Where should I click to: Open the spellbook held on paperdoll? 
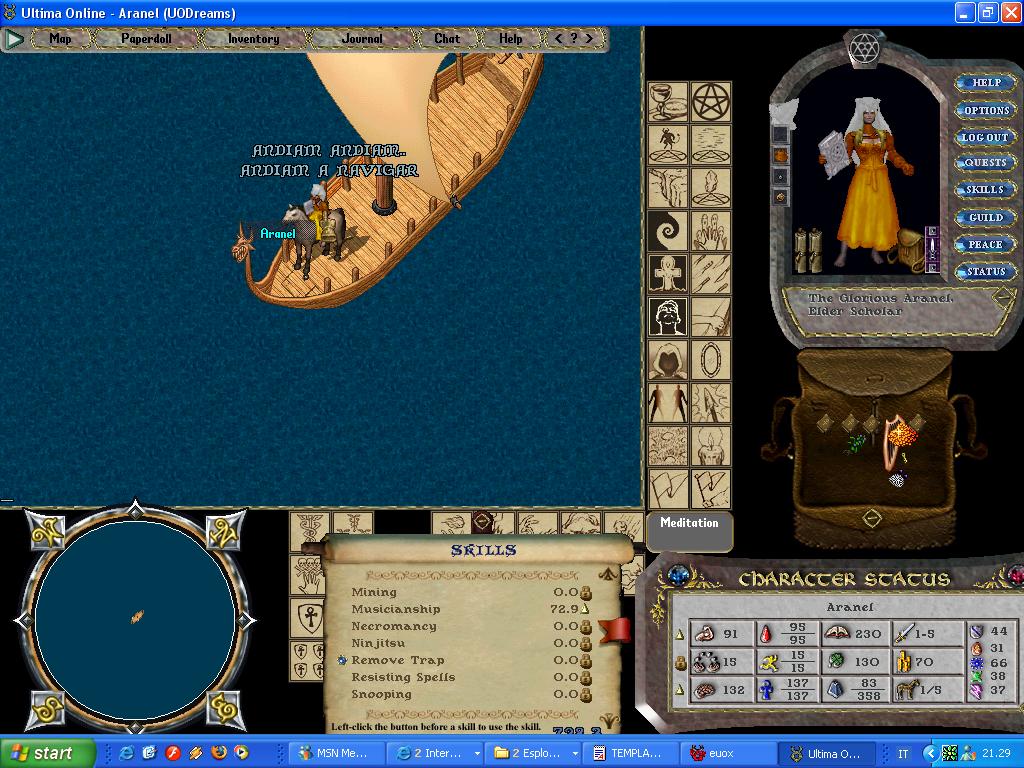[x=833, y=154]
